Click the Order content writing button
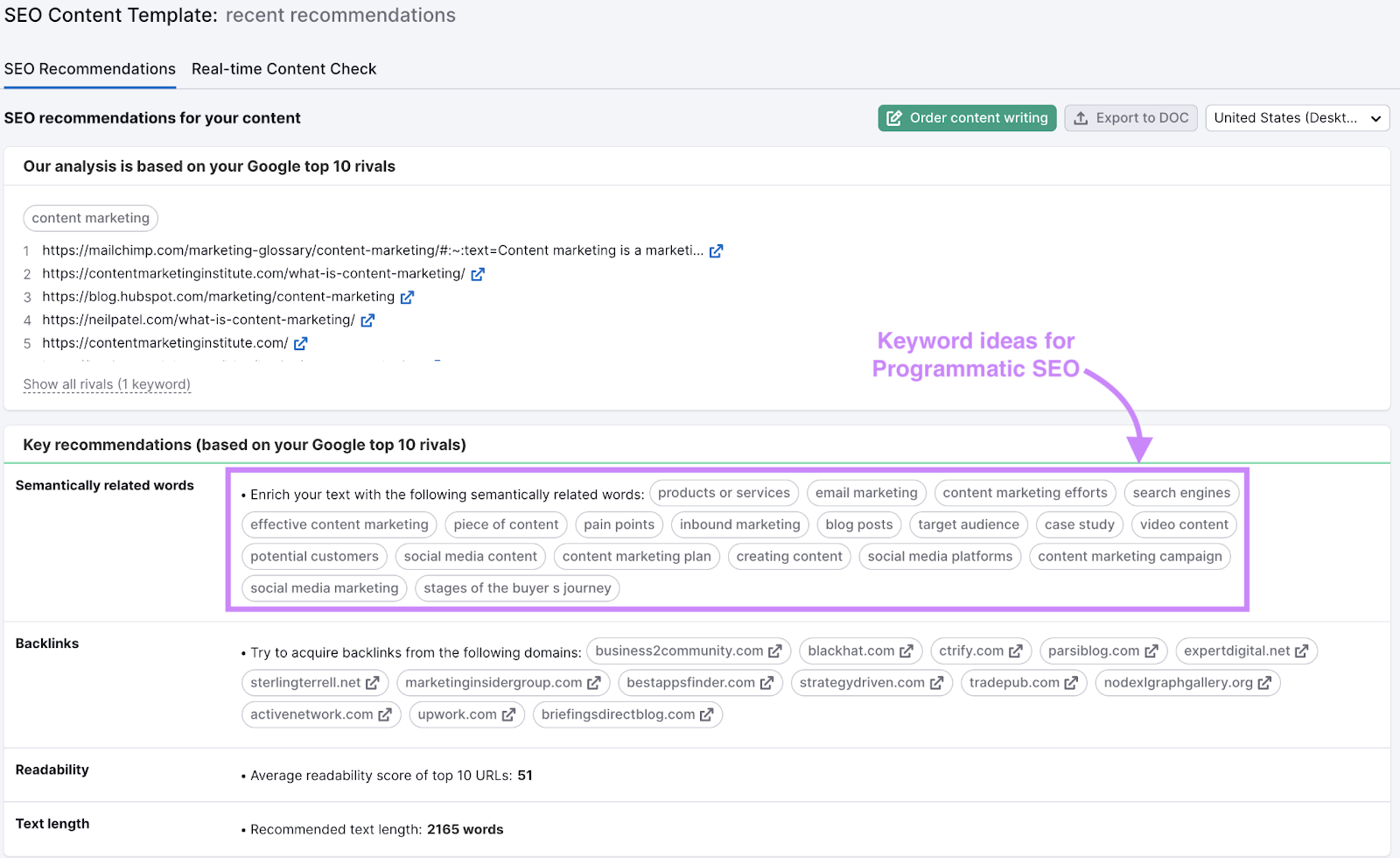The width and height of the screenshot is (1400, 858). pyautogui.click(x=967, y=118)
